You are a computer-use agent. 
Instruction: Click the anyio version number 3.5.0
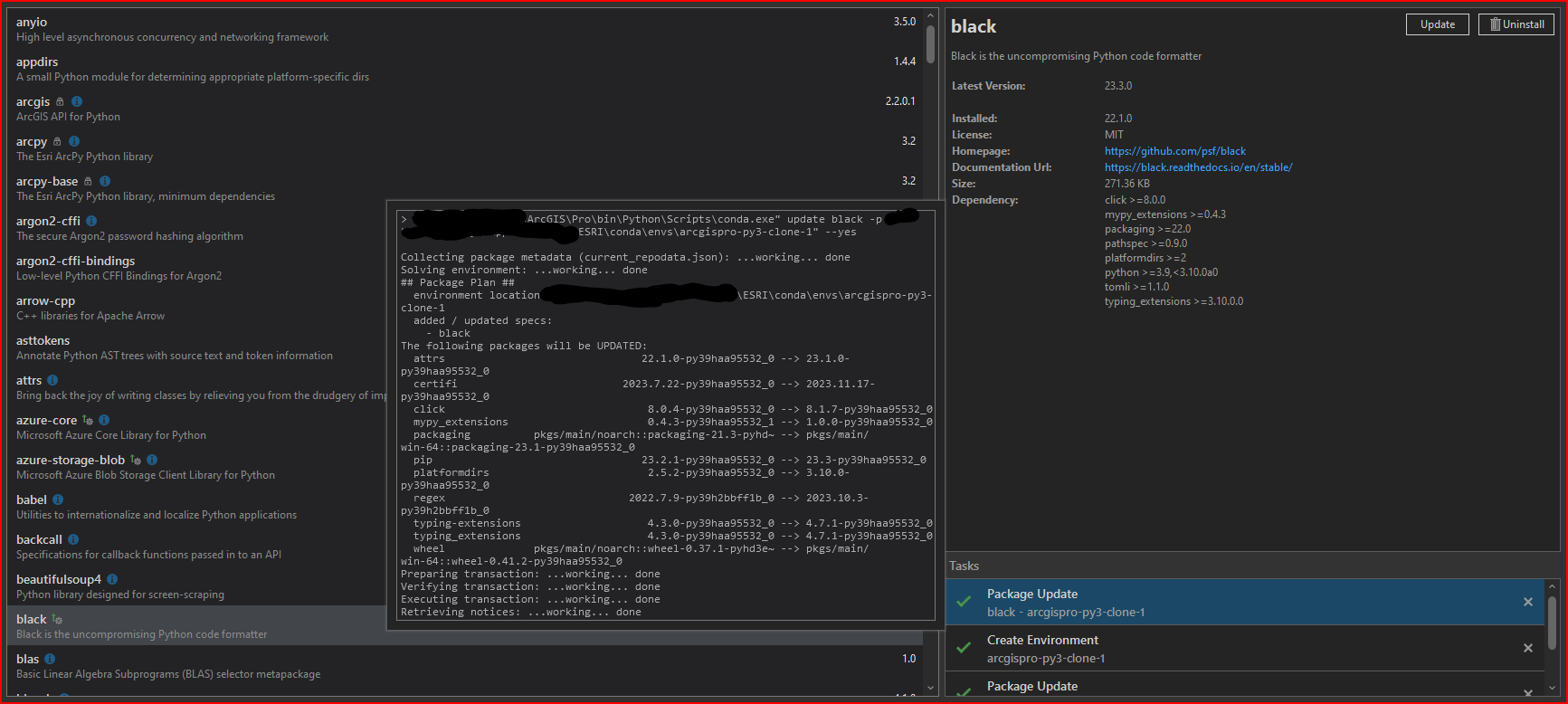pyautogui.click(x=905, y=22)
